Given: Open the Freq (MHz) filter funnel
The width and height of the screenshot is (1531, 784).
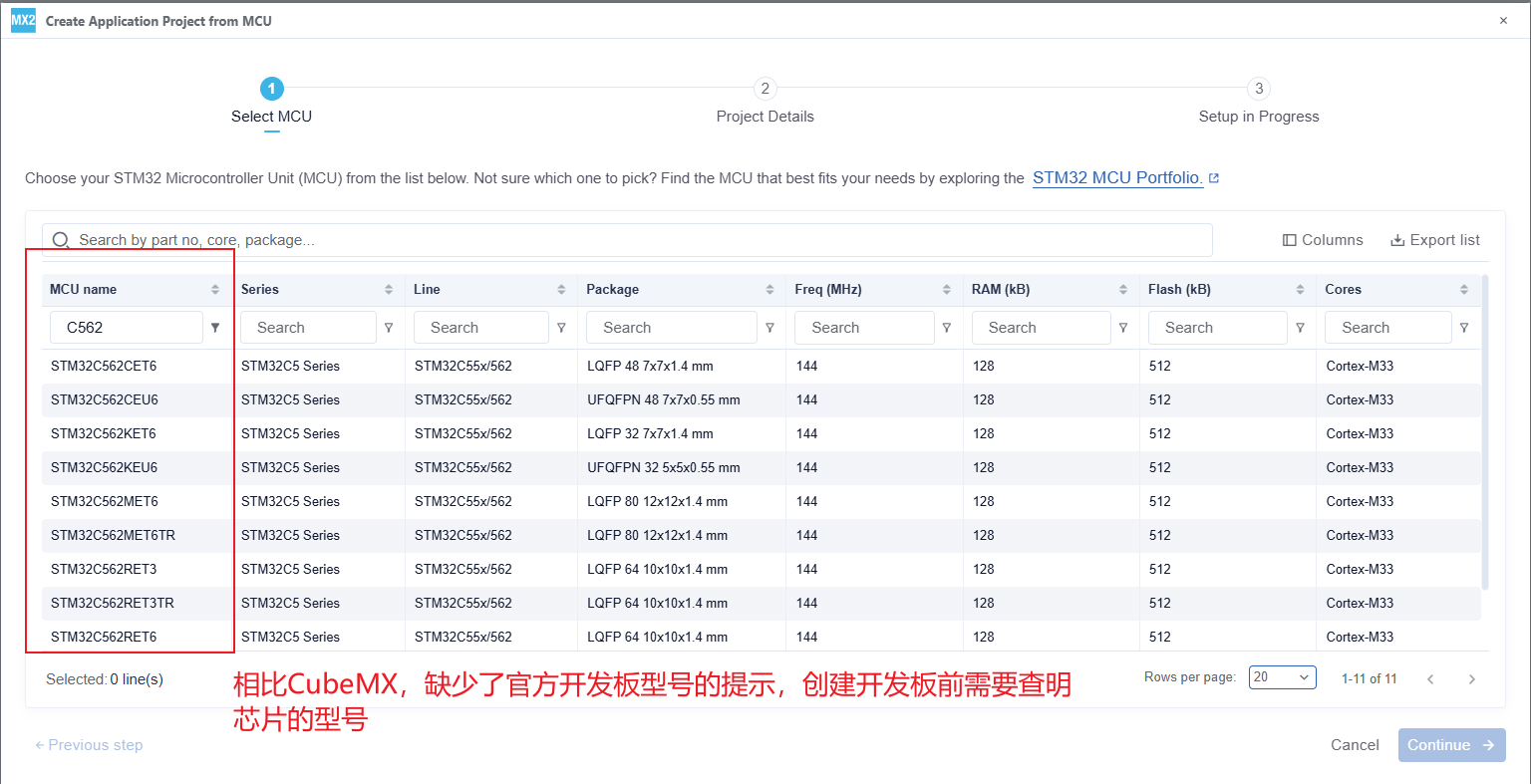Looking at the screenshot, I should tap(946, 328).
